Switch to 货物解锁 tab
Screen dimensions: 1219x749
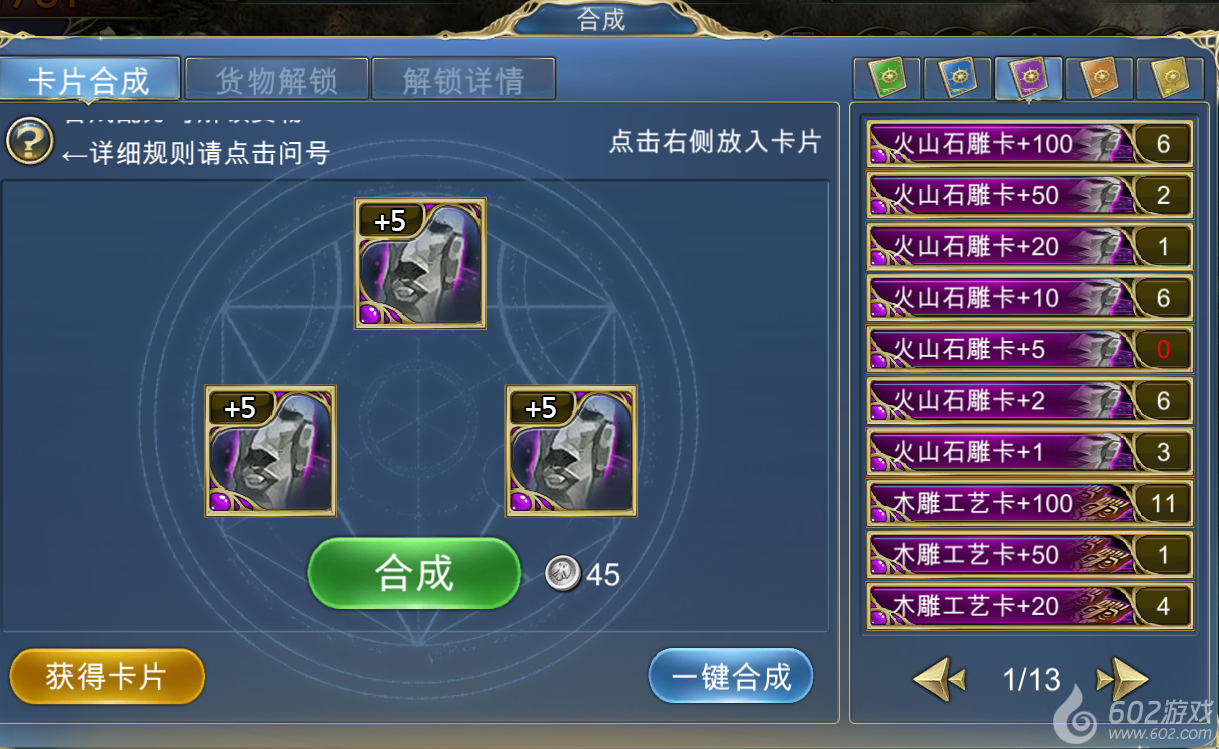pyautogui.click(x=276, y=80)
